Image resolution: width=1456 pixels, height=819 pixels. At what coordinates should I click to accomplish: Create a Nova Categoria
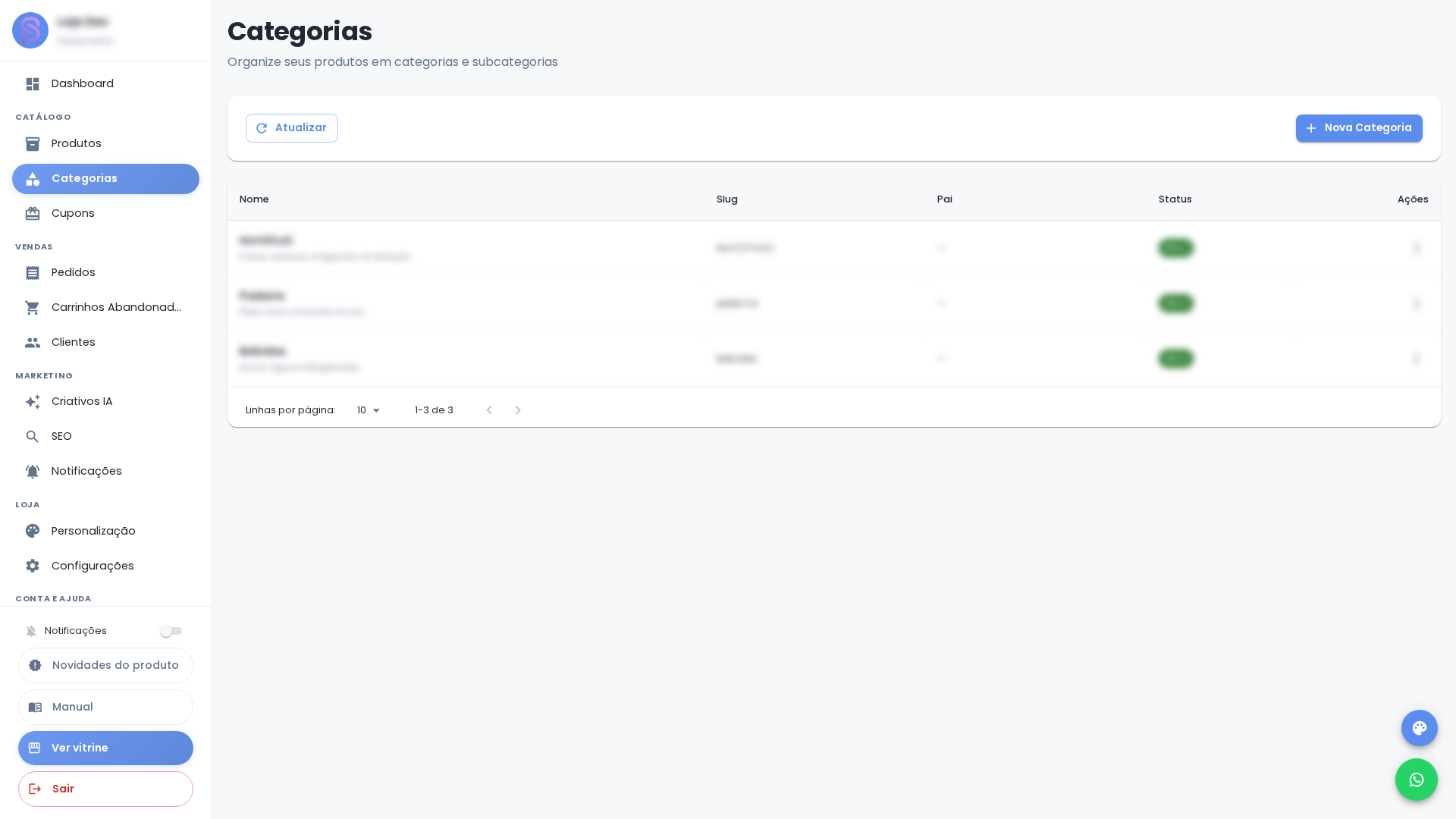click(1359, 128)
